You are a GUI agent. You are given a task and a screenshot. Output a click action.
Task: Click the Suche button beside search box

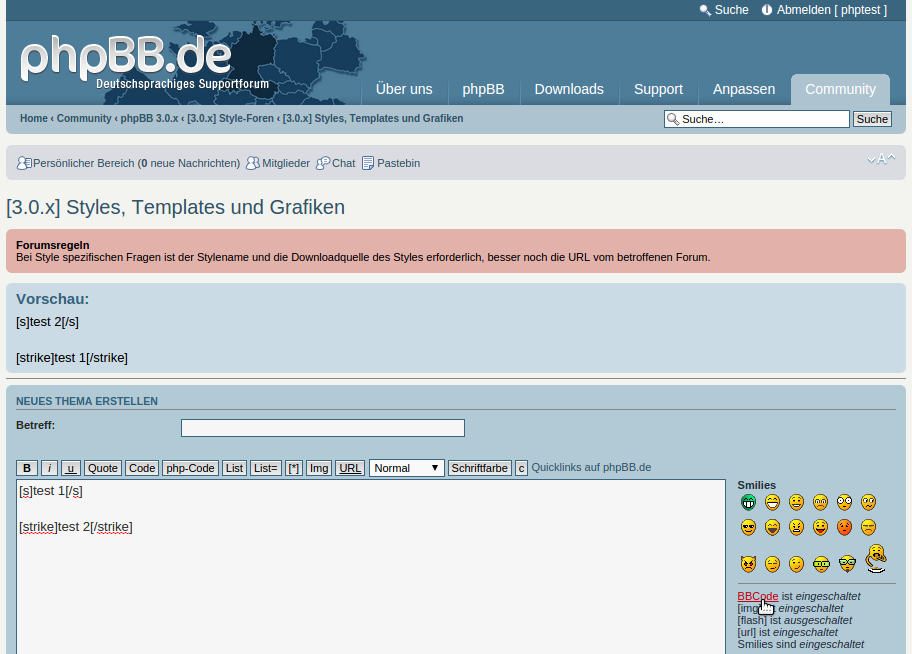pyautogui.click(x=872, y=119)
